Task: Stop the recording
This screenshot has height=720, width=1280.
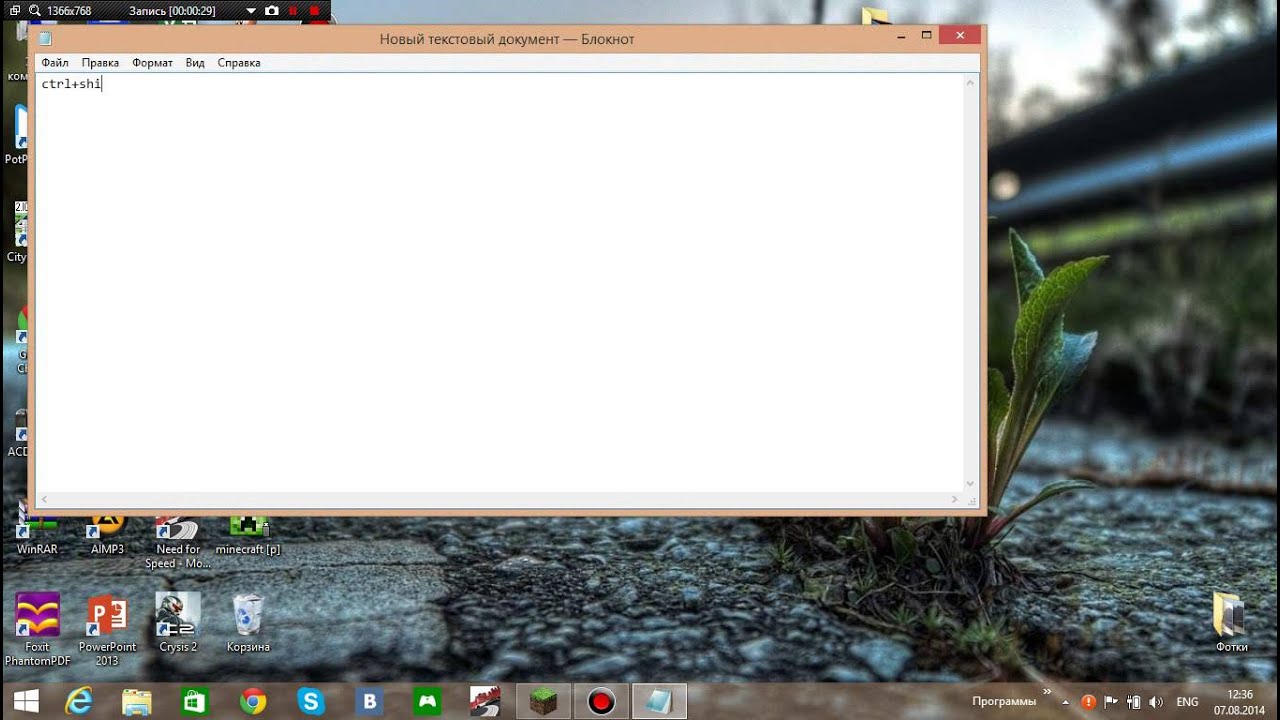Action: pyautogui.click(x=314, y=11)
